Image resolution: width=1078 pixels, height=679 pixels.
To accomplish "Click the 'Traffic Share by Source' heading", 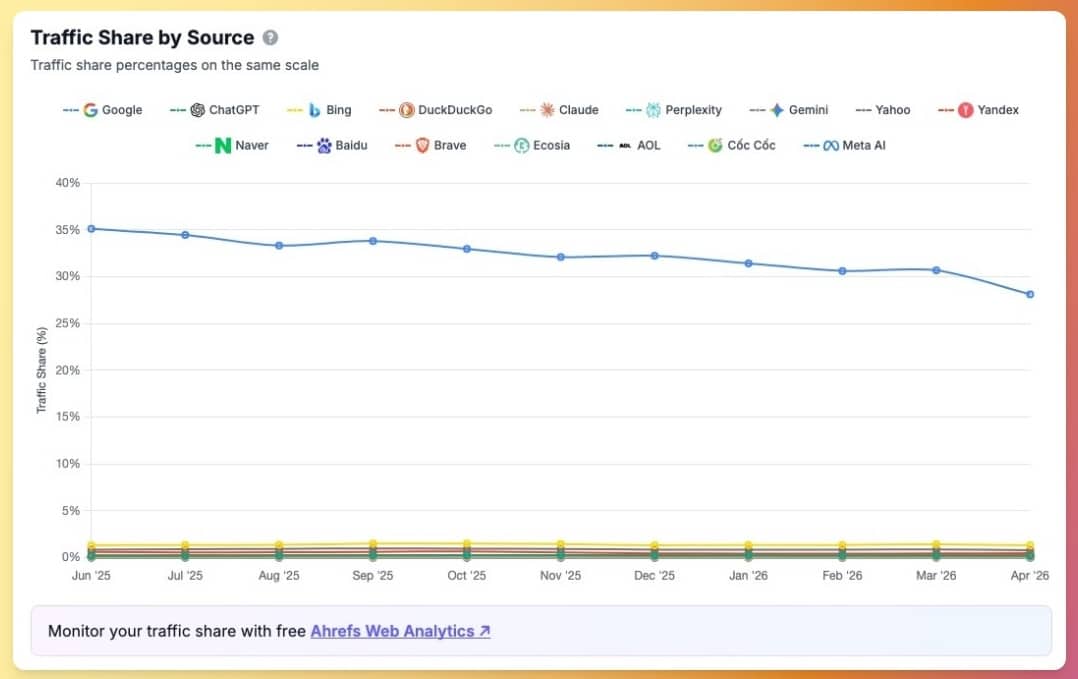I will [142, 38].
